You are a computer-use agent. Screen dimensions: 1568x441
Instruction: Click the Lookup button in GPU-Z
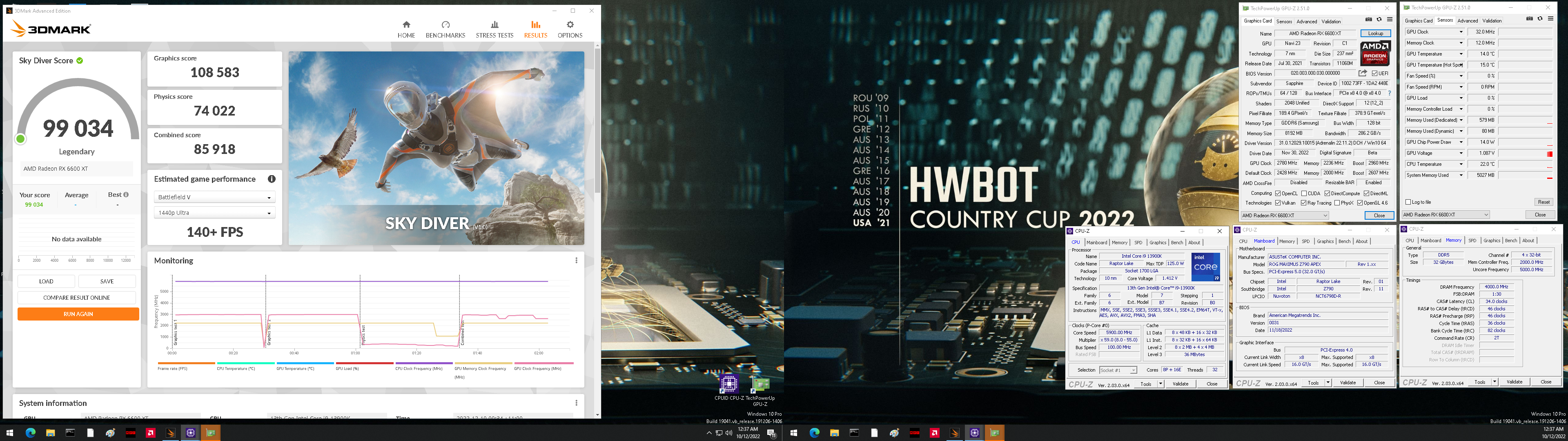pyautogui.click(x=1376, y=33)
